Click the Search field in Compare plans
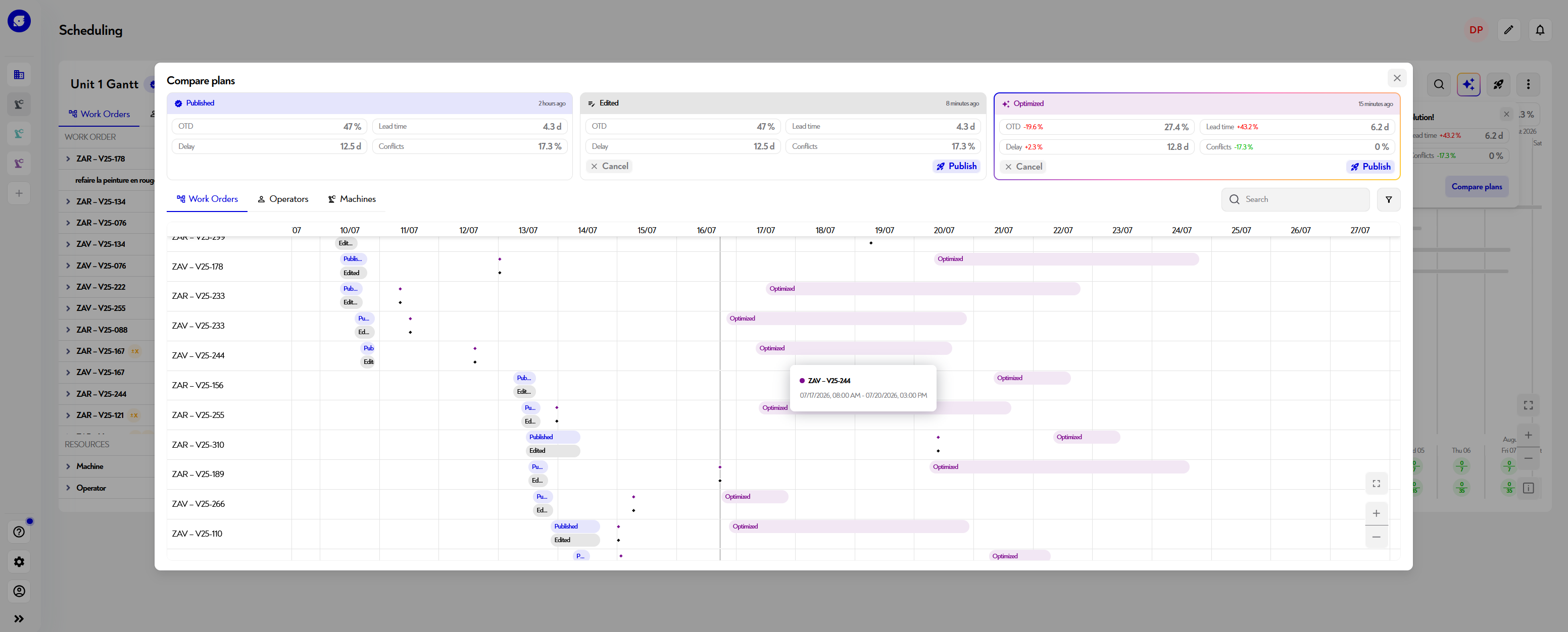The width and height of the screenshot is (1568, 632). point(1295,199)
